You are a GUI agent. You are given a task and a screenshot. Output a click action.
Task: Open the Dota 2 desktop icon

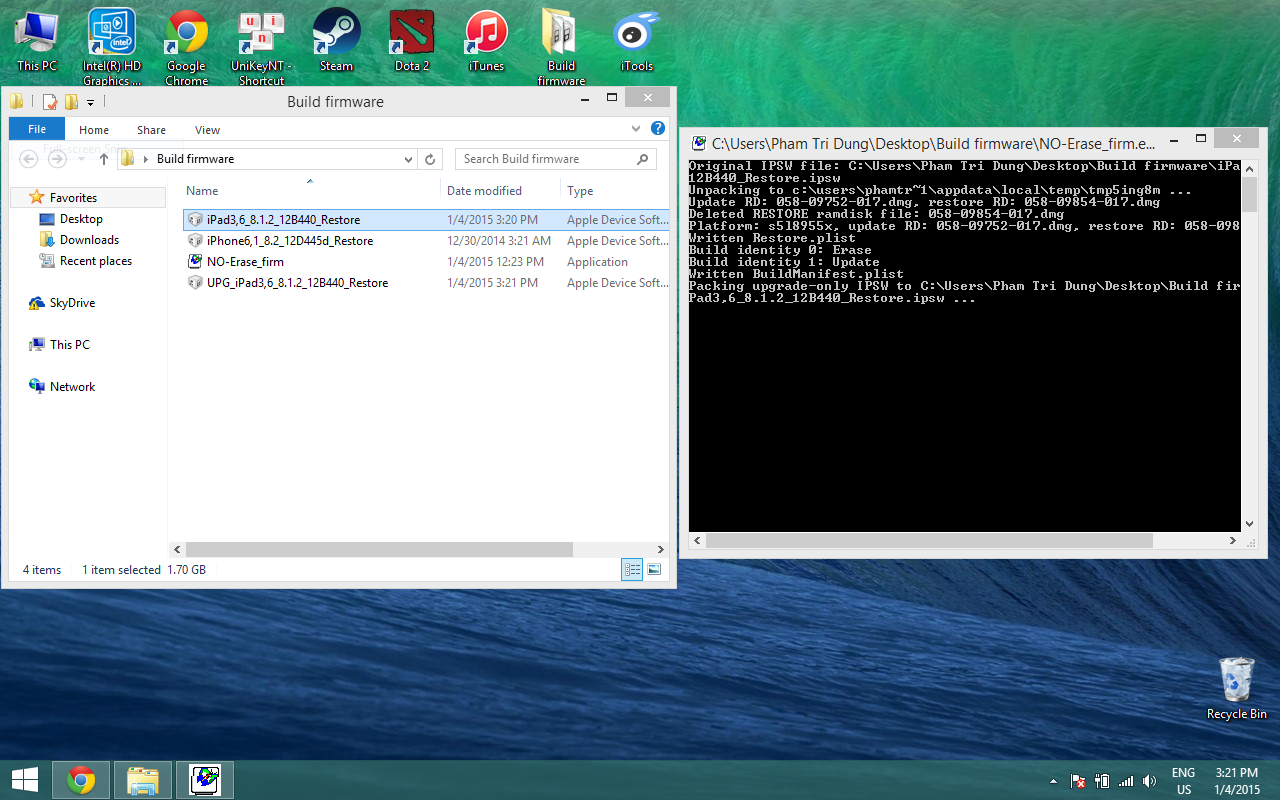[411, 40]
